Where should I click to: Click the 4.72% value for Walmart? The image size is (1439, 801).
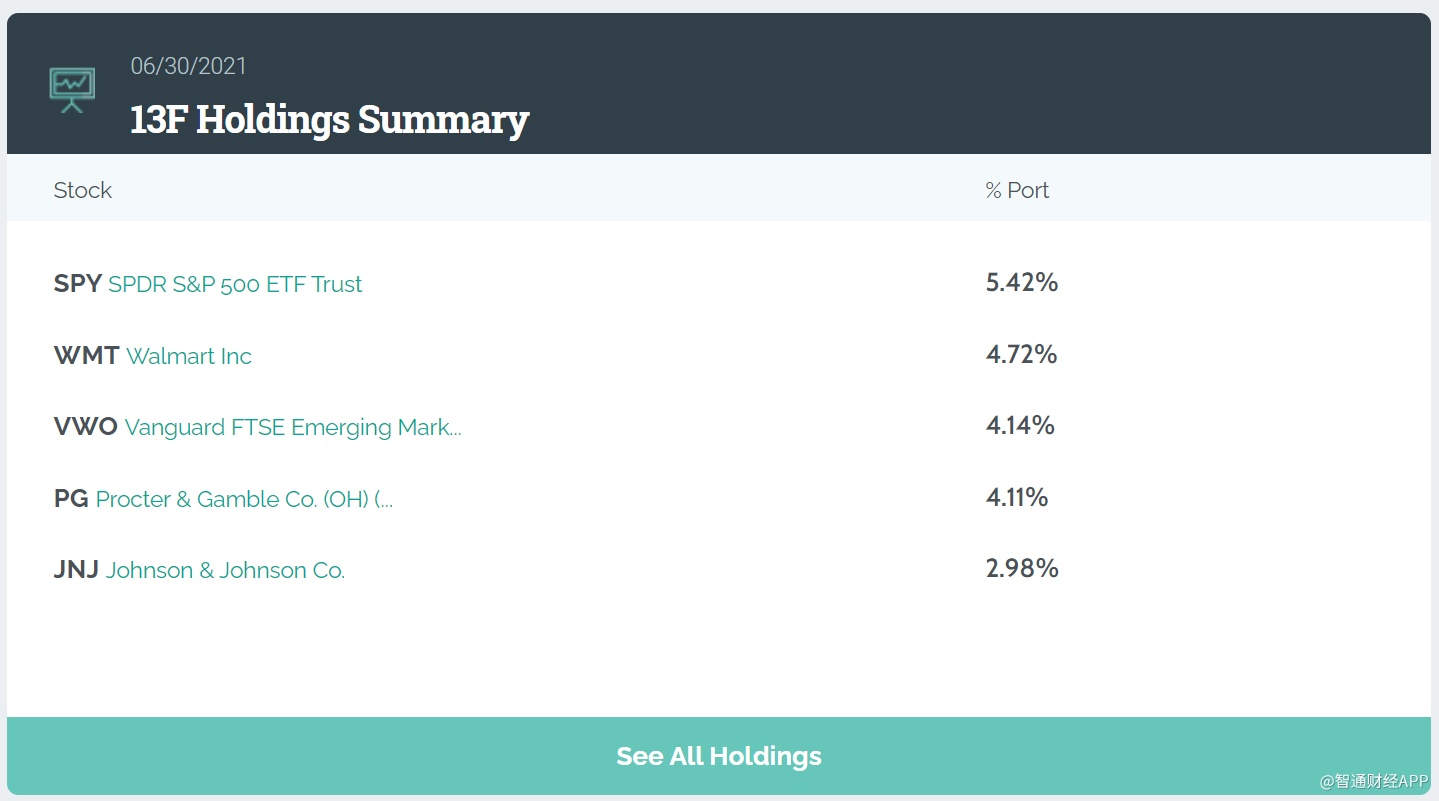pyautogui.click(x=1021, y=354)
